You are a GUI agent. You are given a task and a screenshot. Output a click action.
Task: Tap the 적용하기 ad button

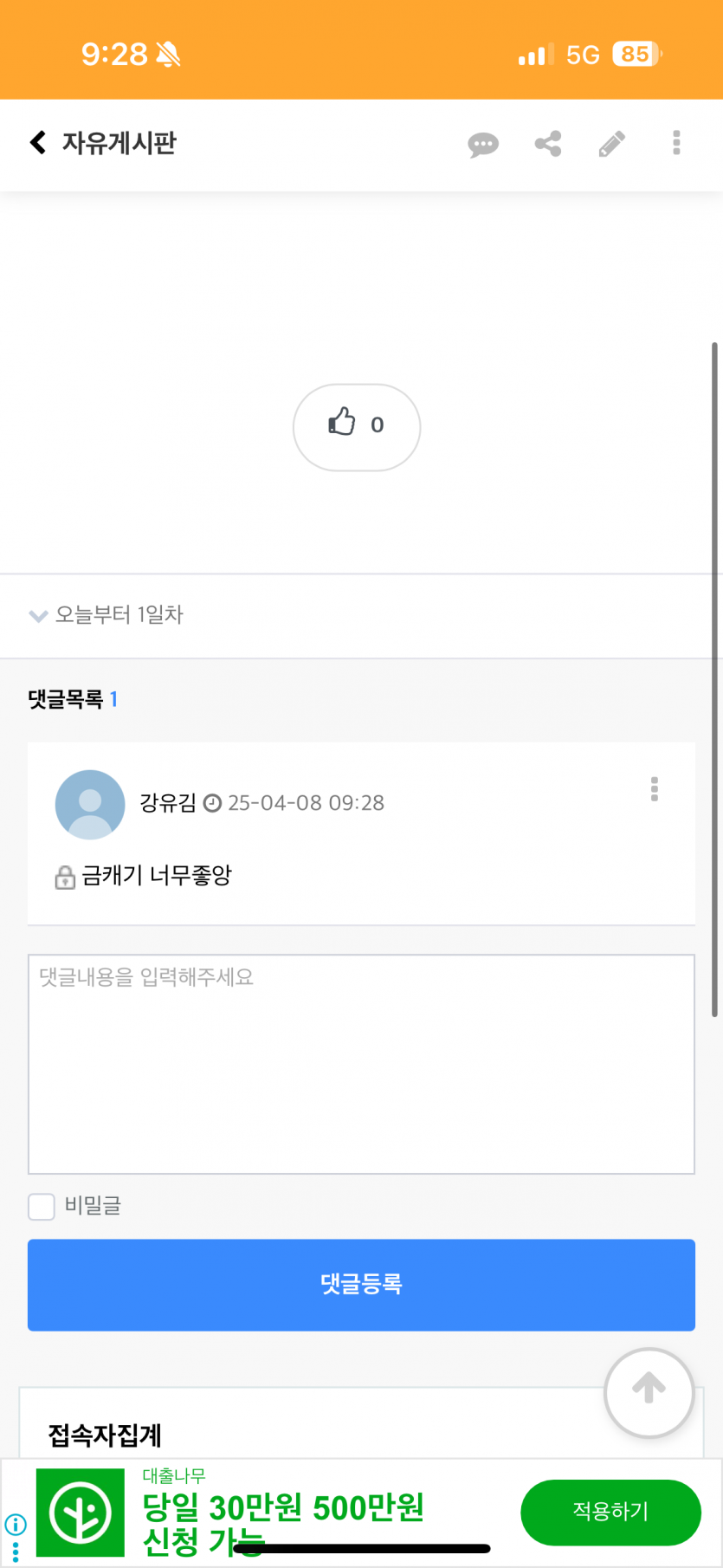point(610,1512)
